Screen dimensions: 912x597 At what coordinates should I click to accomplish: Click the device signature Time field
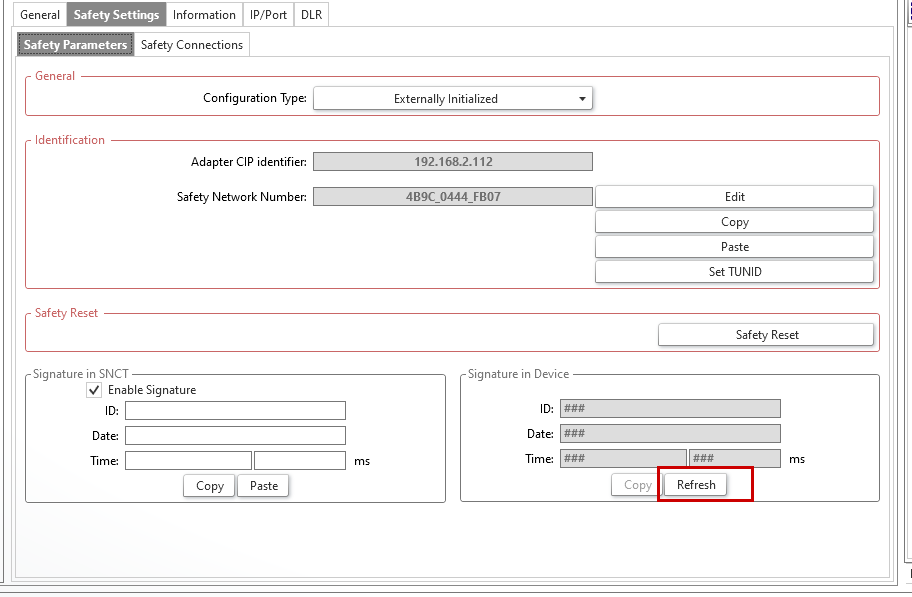(624, 459)
